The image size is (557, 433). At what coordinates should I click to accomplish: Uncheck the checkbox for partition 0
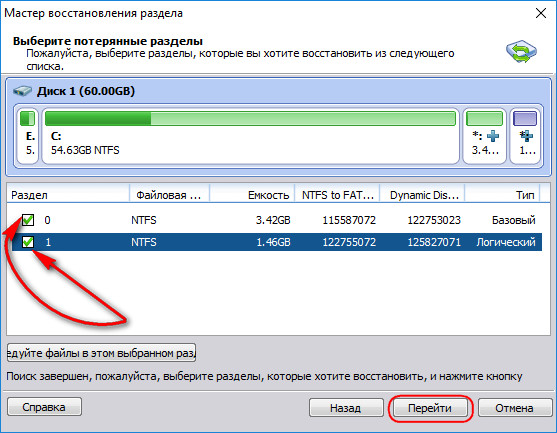28,220
